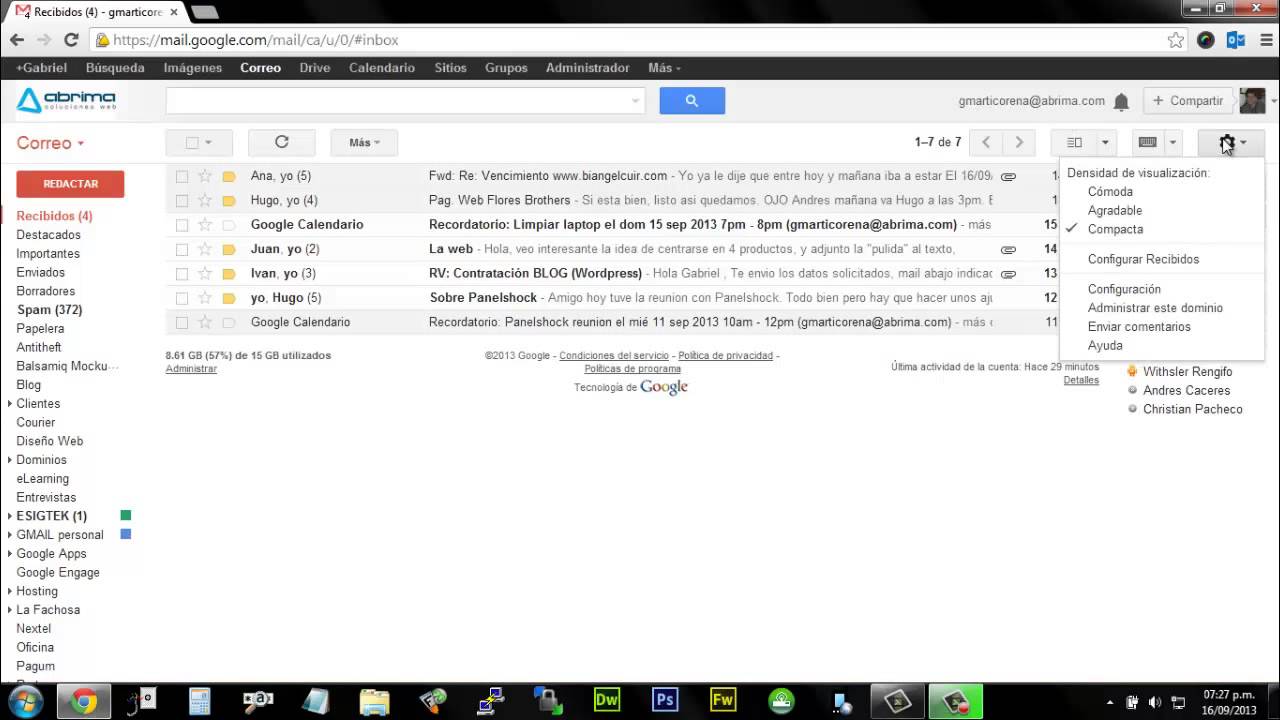
Task: Select Configurar Recibidos menu item
Action: click(1143, 259)
